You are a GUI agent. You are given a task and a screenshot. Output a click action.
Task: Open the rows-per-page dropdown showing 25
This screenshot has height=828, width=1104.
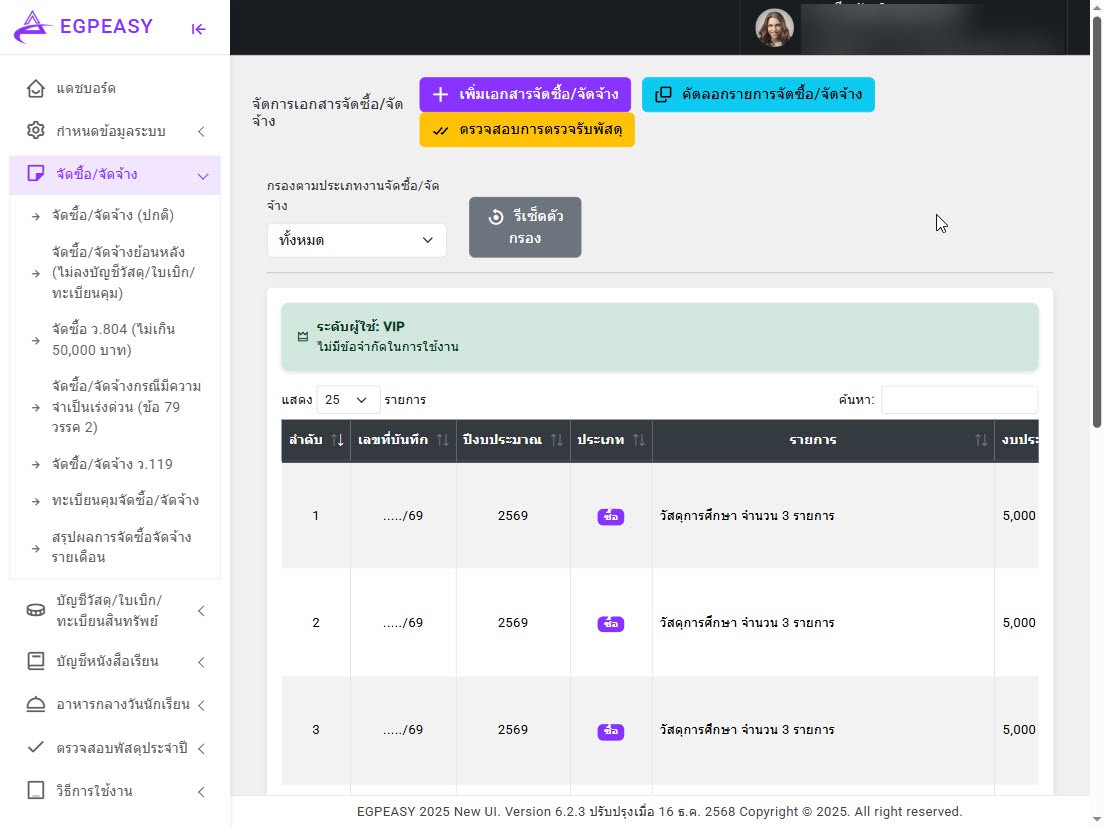coord(348,400)
